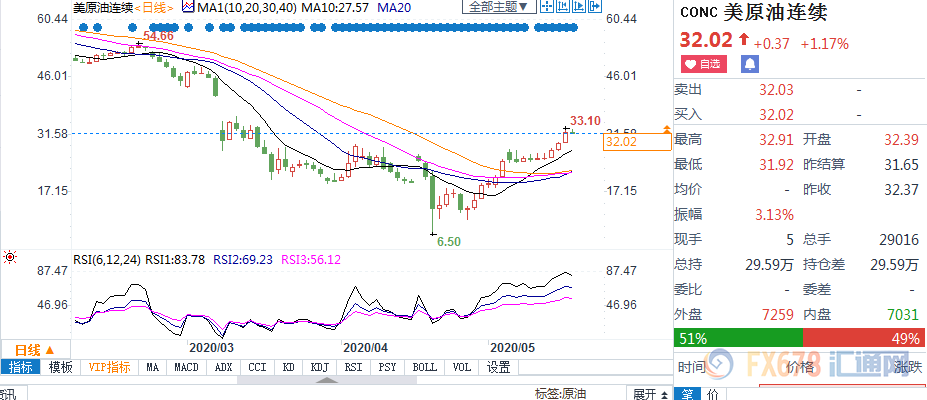Click the bell alert icon
This screenshot has height=400, width=927.
(750, 64)
